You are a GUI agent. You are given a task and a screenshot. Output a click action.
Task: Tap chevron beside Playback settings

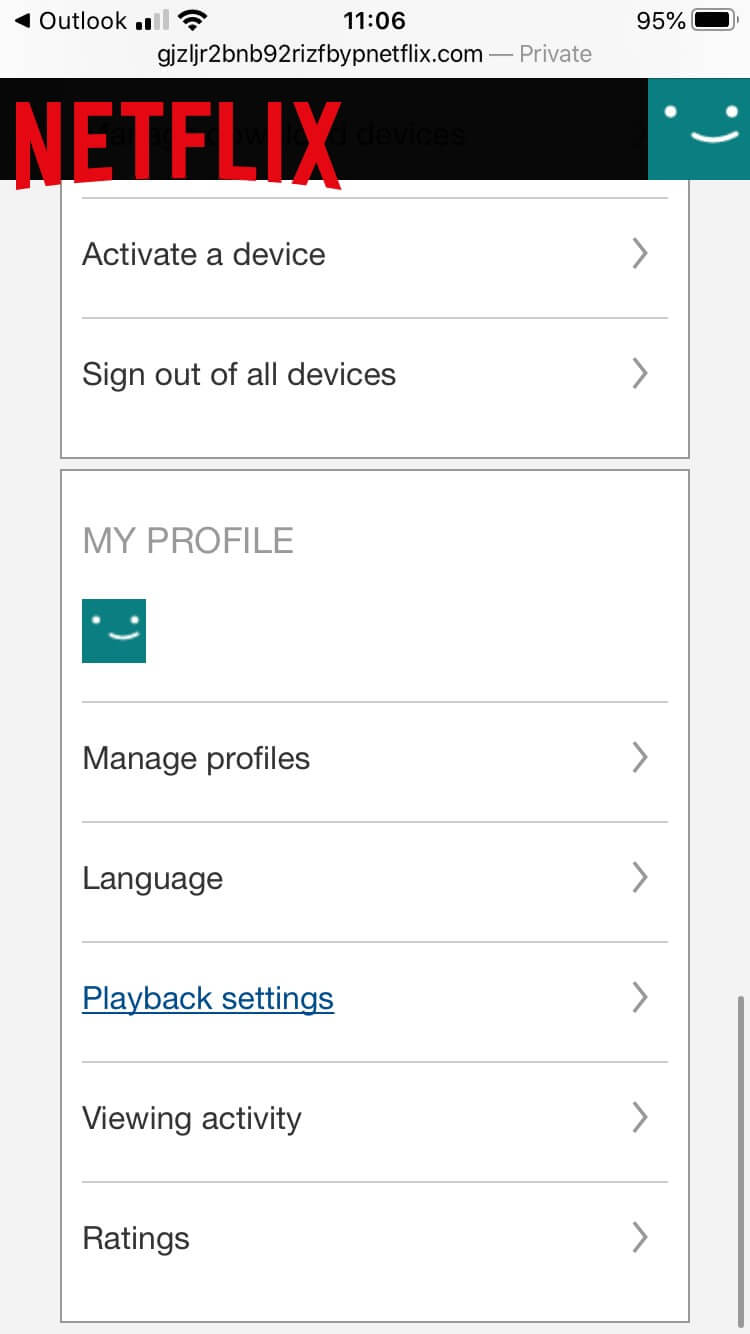tap(641, 998)
